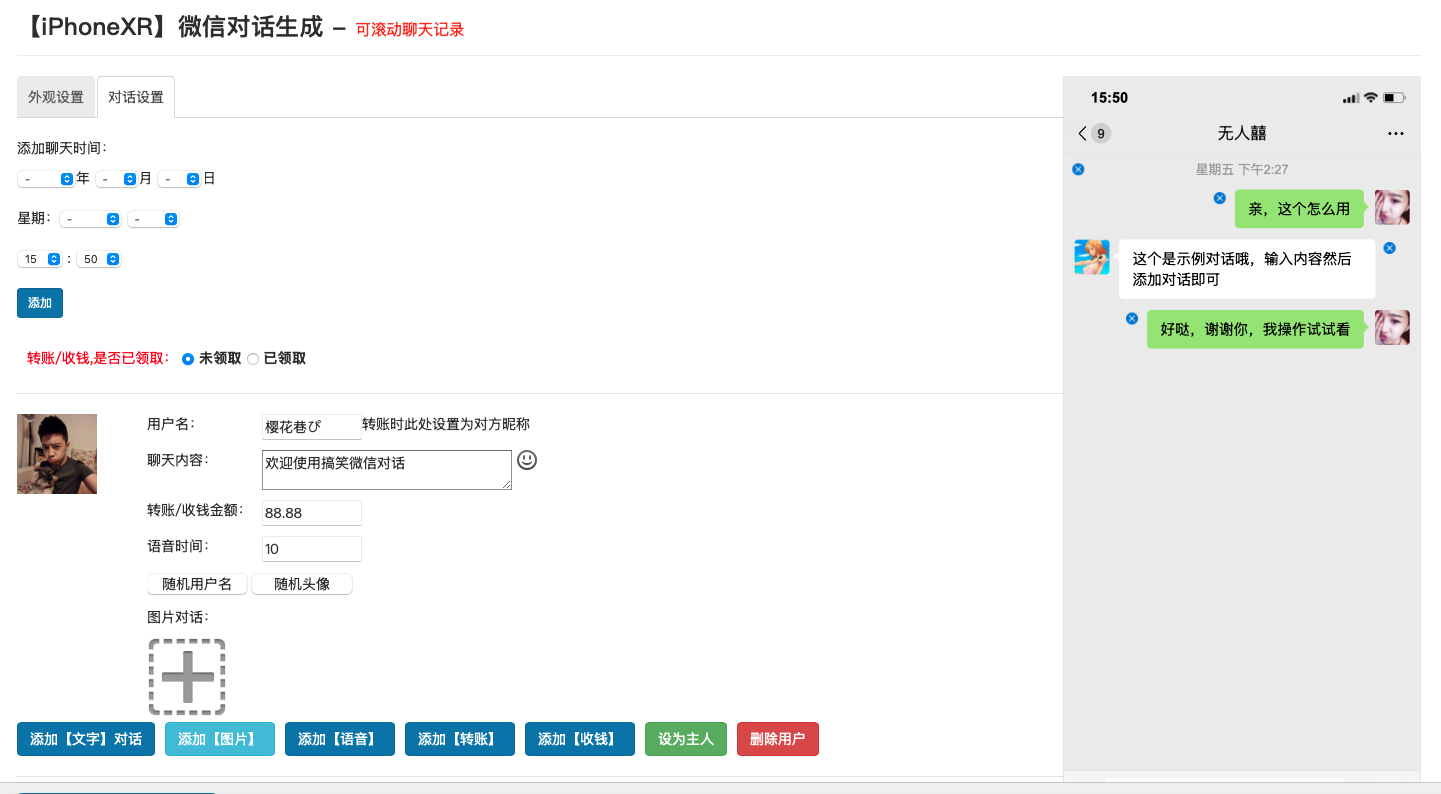The height and width of the screenshot is (794, 1441).
Task: Click 添加【文字】对话 button
Action: (x=86, y=739)
